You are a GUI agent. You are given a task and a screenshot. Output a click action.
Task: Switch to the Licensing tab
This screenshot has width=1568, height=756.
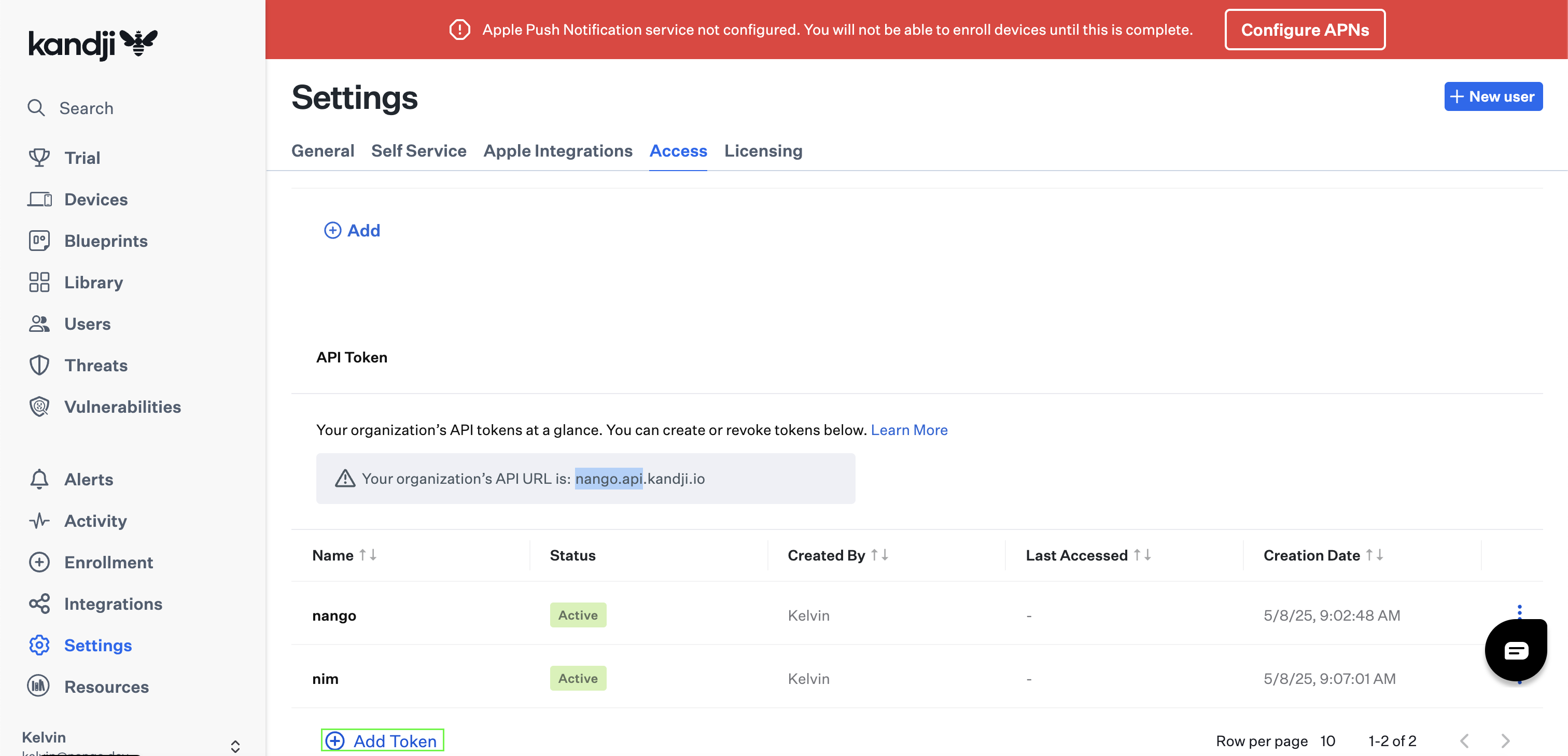tap(763, 150)
